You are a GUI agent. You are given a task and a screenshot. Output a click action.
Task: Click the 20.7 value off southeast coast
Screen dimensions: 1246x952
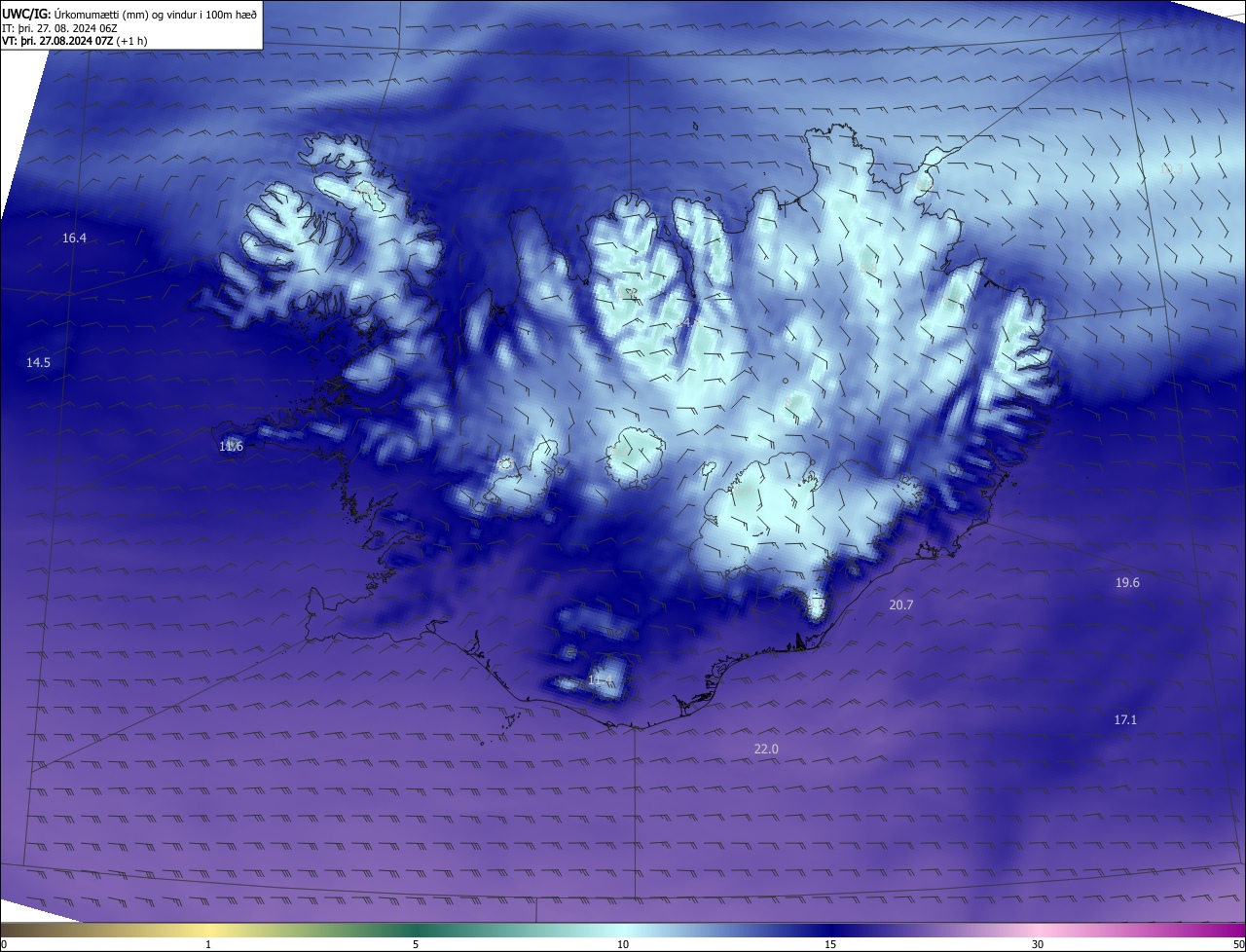pyautogui.click(x=901, y=604)
